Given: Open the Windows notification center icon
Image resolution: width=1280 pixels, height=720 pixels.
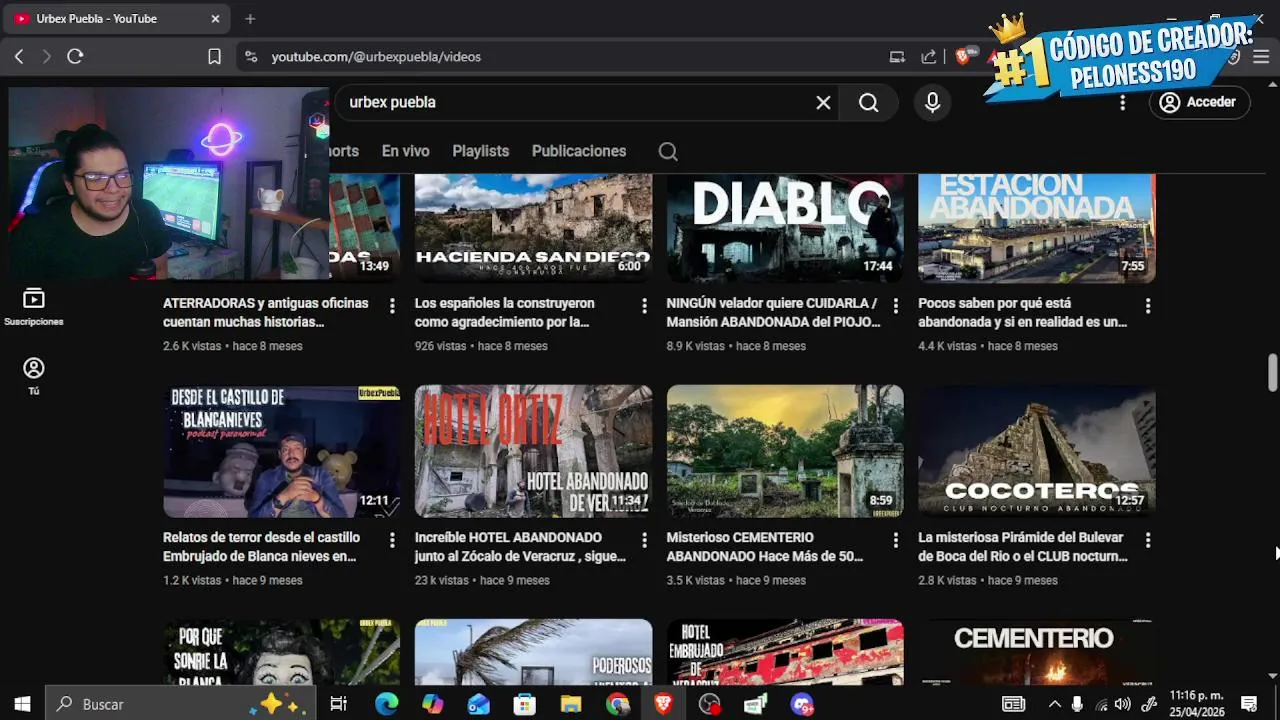Looking at the screenshot, I should coord(1249,704).
